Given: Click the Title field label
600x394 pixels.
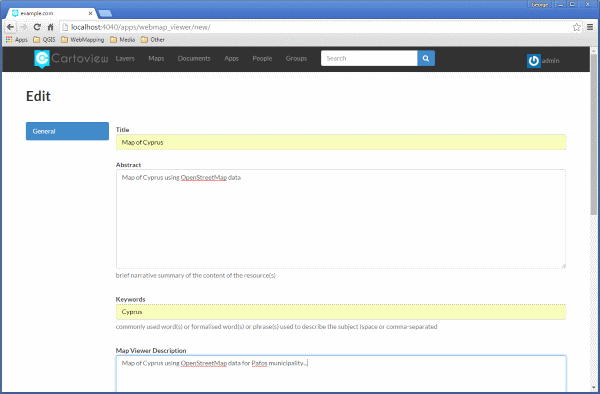Looking at the screenshot, I should click(122, 130).
